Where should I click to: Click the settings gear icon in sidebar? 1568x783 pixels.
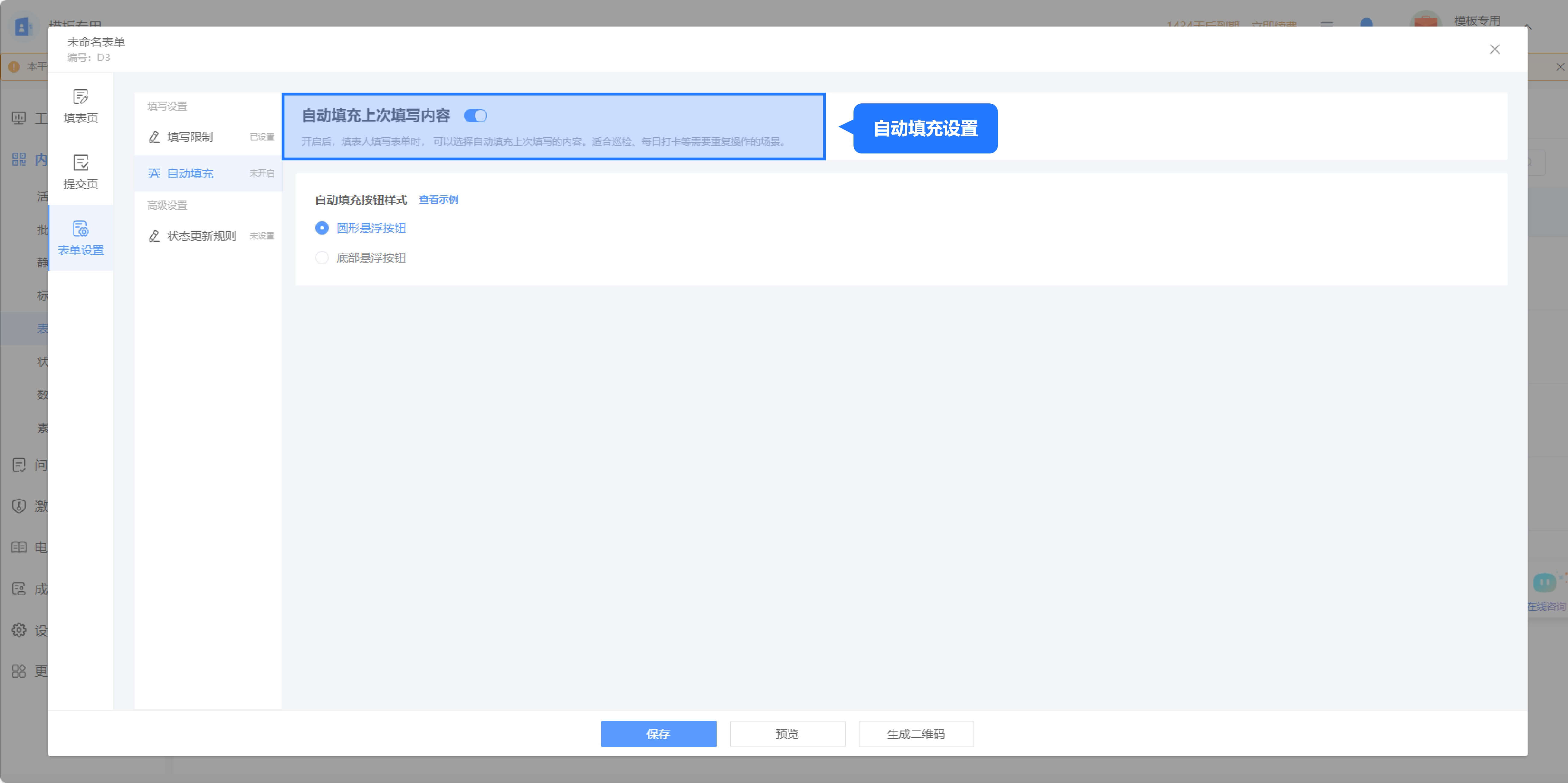point(19,630)
